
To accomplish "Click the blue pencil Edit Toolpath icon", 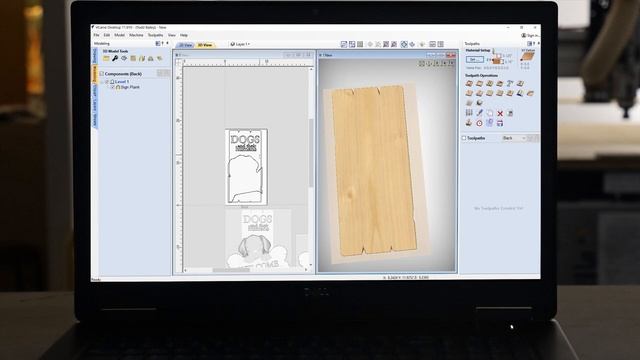I will point(480,113).
